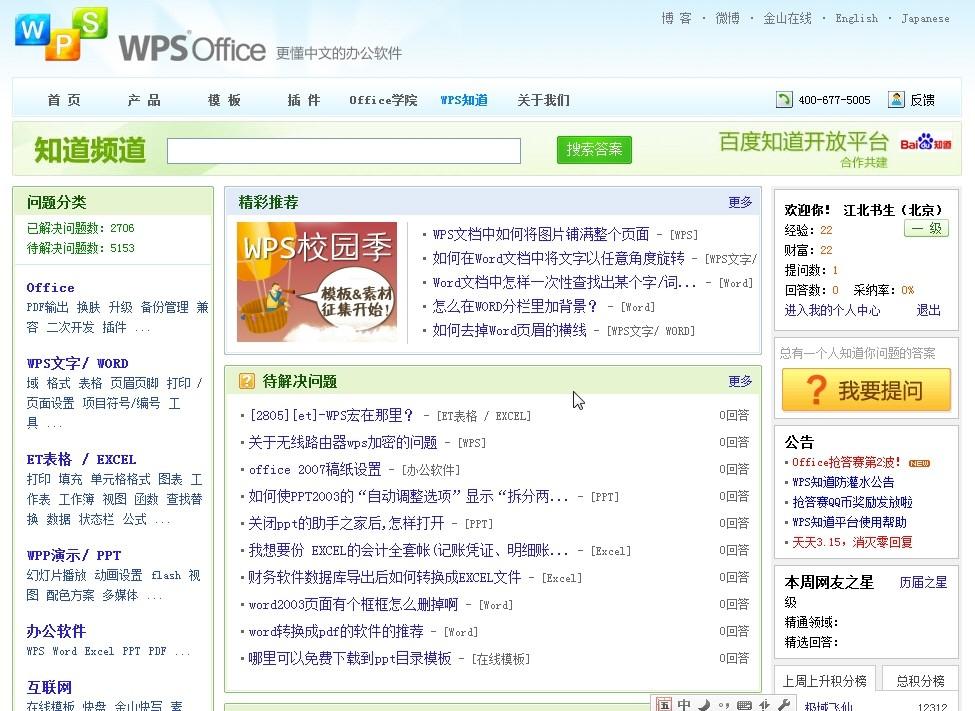Open announcement Office抢答赛第2波！
Viewport: 975px width, 711px height.
click(846, 462)
